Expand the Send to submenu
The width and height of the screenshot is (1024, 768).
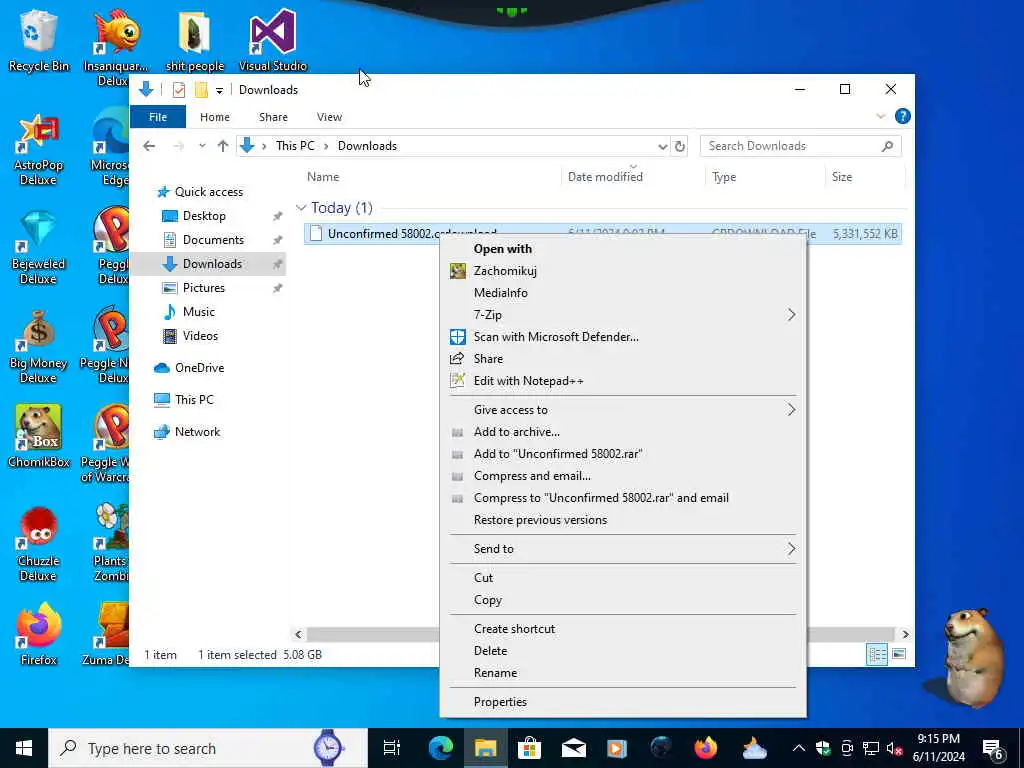[622, 549]
